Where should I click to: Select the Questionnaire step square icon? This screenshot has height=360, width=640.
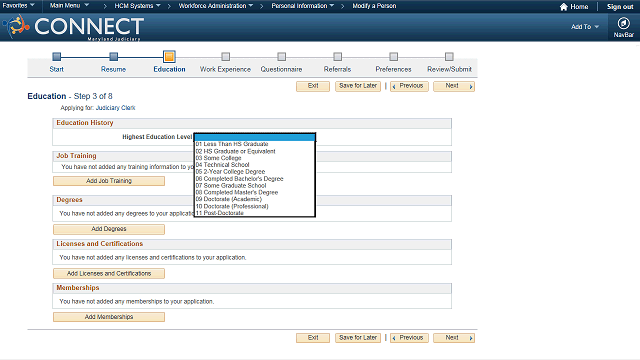(x=282, y=56)
